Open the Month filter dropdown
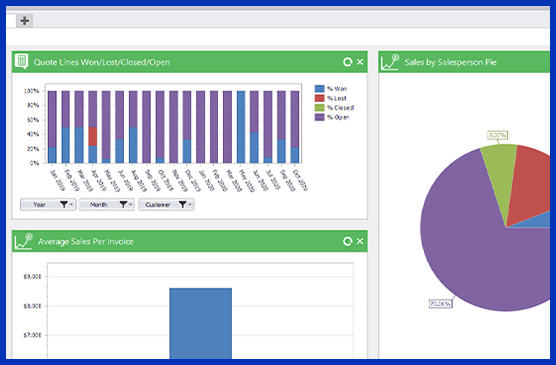The height and width of the screenshot is (365, 556). [x=107, y=205]
